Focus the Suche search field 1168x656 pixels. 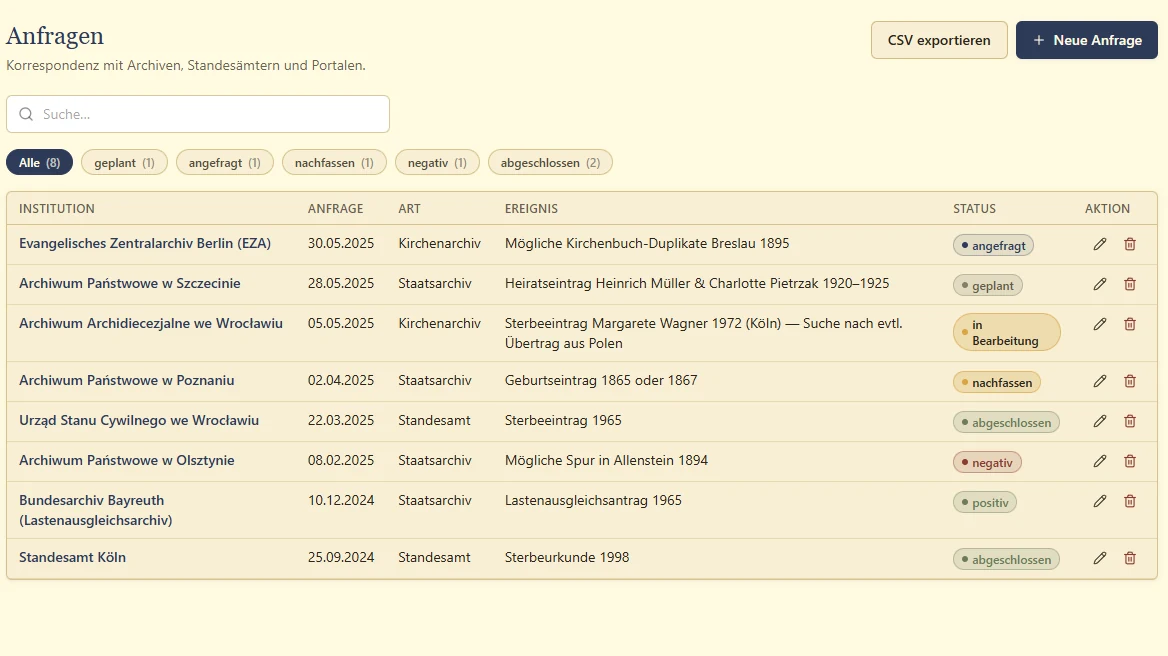pos(198,114)
